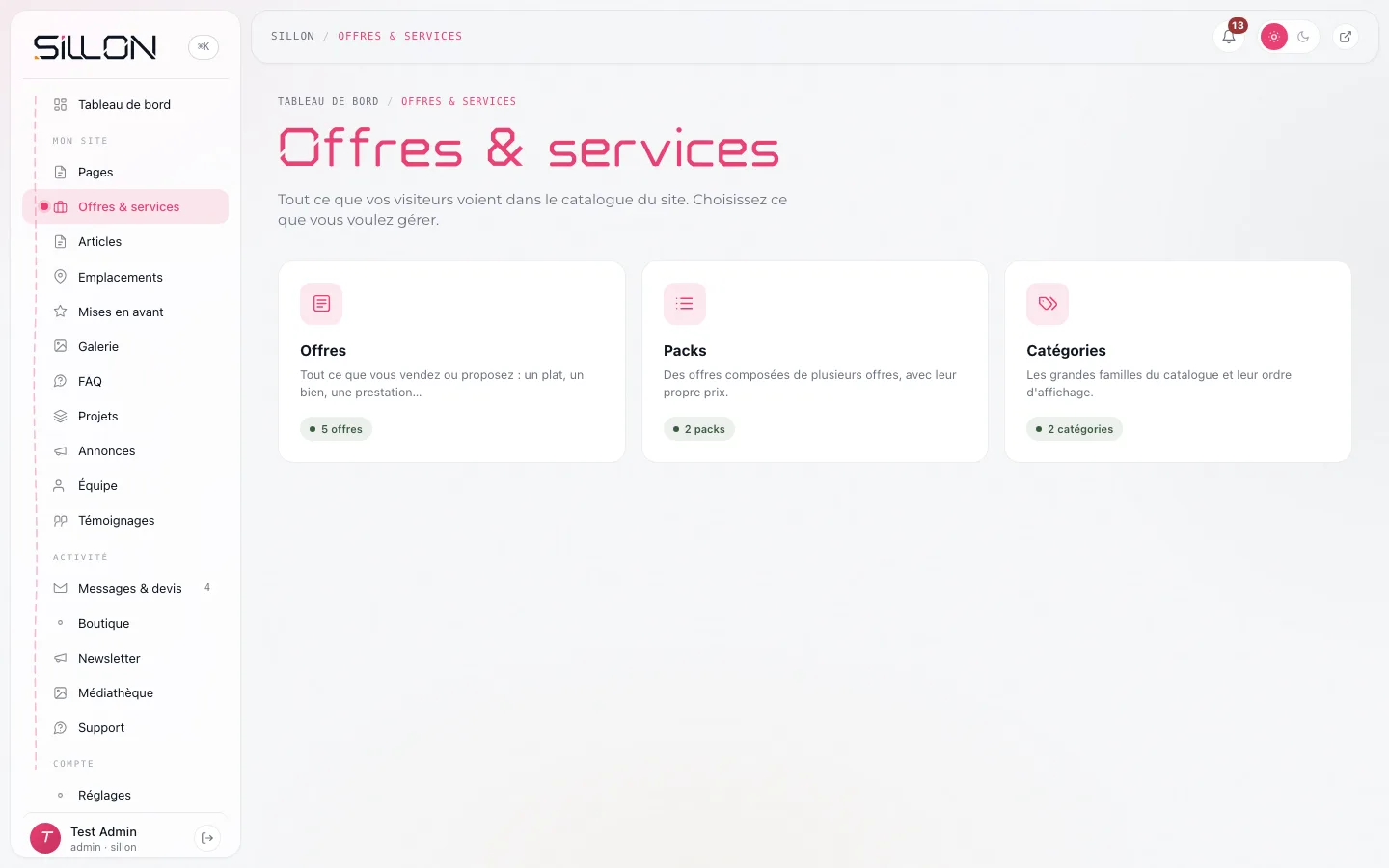1389x868 pixels.
Task: Open the Offres card icon
Action: [321, 304]
